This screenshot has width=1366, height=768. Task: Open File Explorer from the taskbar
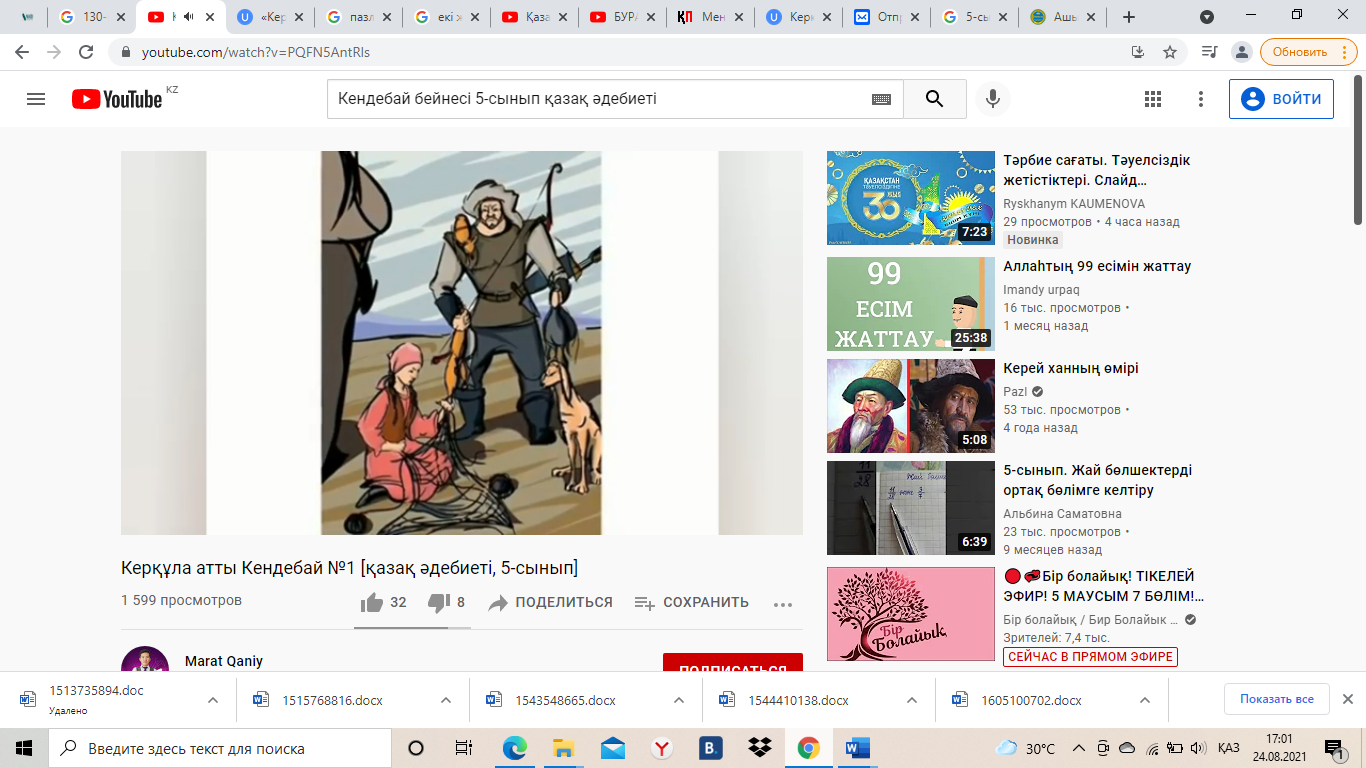click(563, 748)
